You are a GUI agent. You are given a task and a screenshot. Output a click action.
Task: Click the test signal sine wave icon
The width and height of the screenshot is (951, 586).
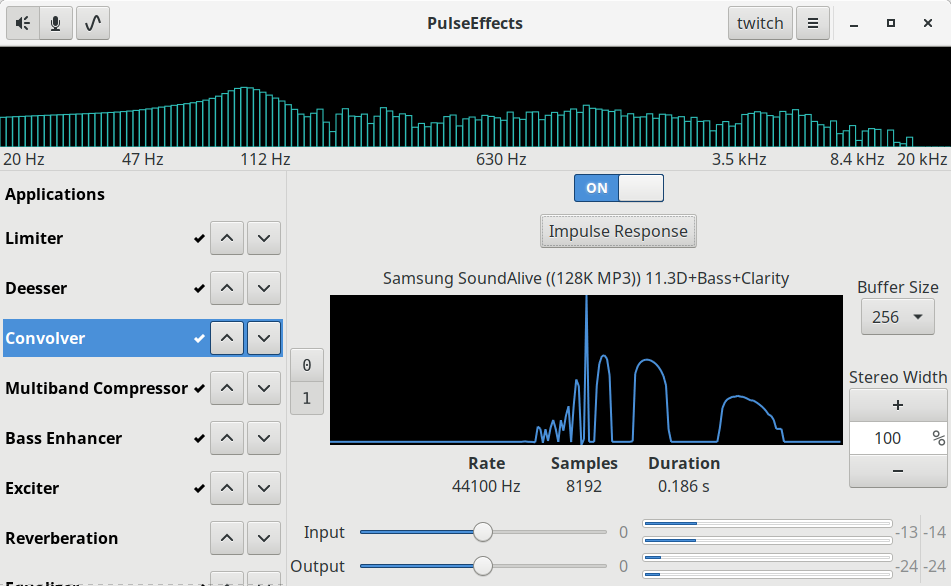pyautogui.click(x=92, y=23)
